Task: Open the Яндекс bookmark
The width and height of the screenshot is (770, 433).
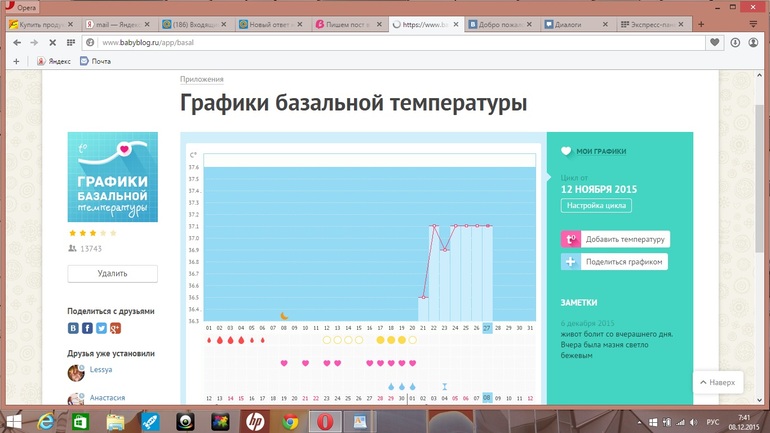Action: [55, 61]
